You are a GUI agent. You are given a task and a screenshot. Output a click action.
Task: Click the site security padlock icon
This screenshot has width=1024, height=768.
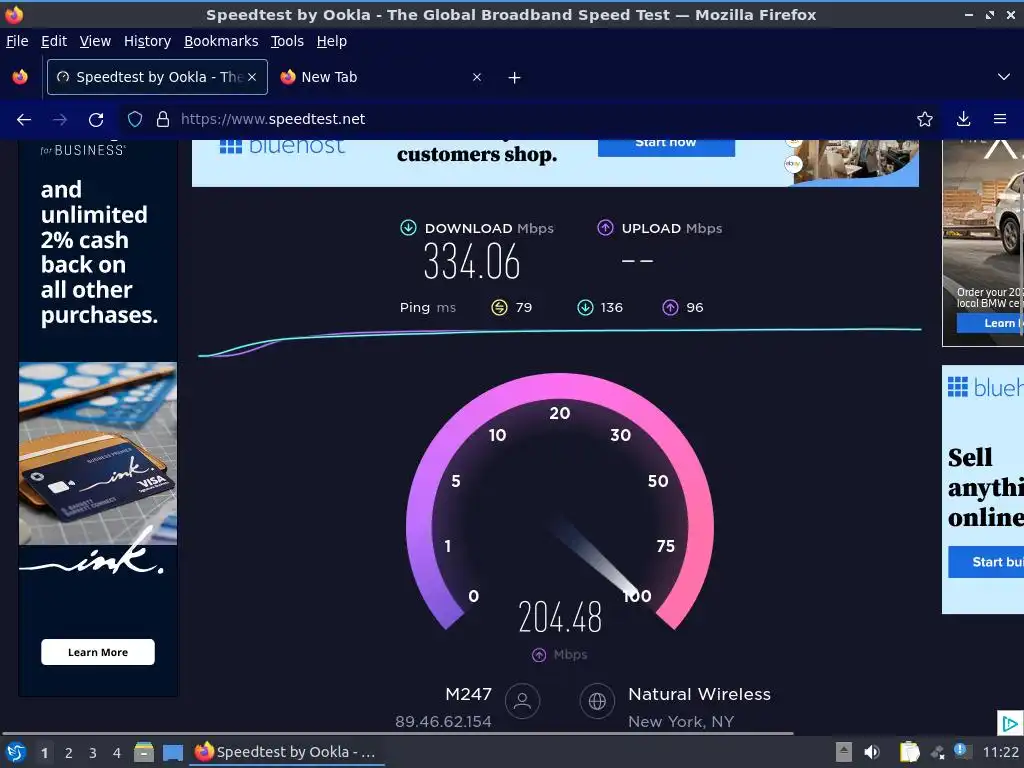(x=163, y=119)
